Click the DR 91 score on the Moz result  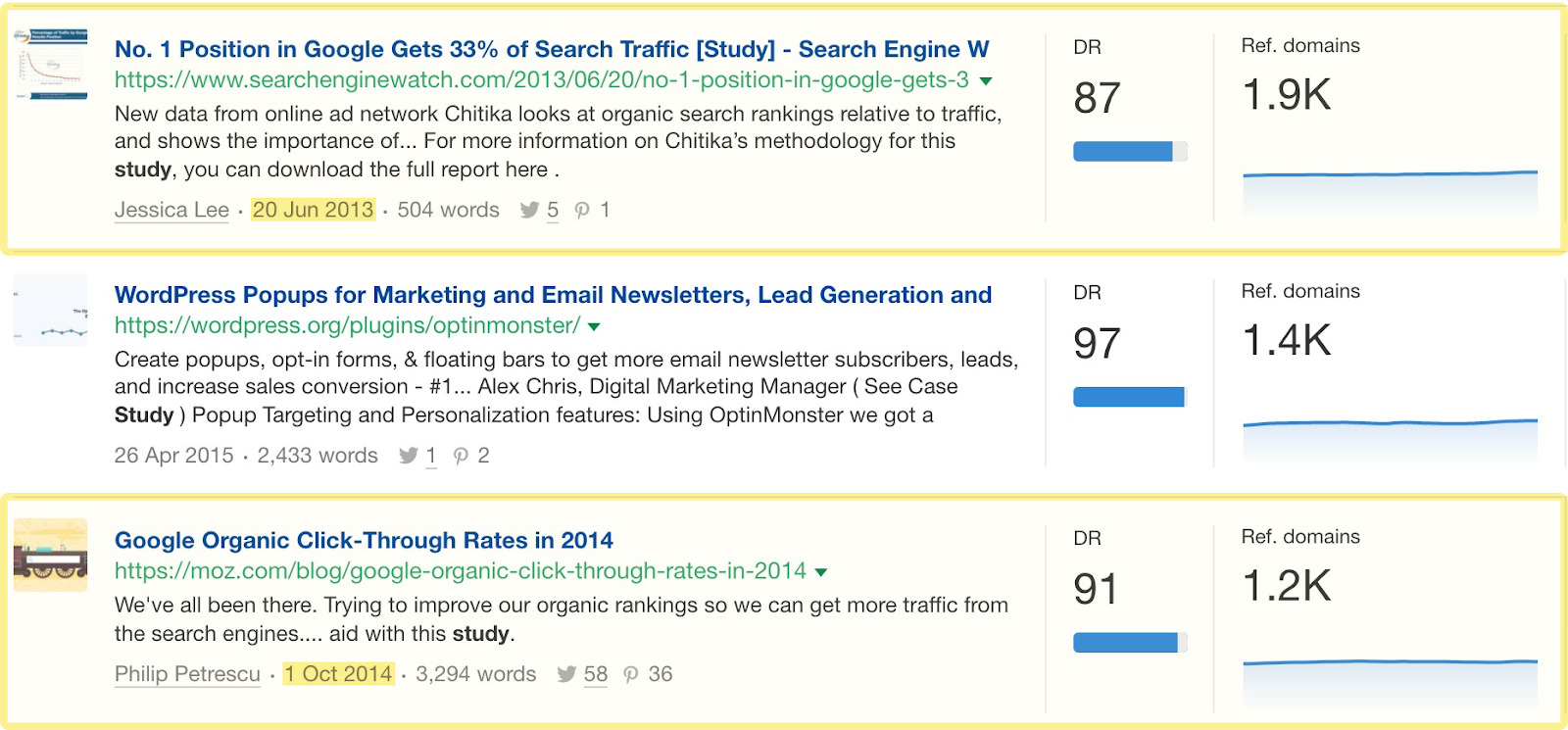pyautogui.click(x=1095, y=589)
